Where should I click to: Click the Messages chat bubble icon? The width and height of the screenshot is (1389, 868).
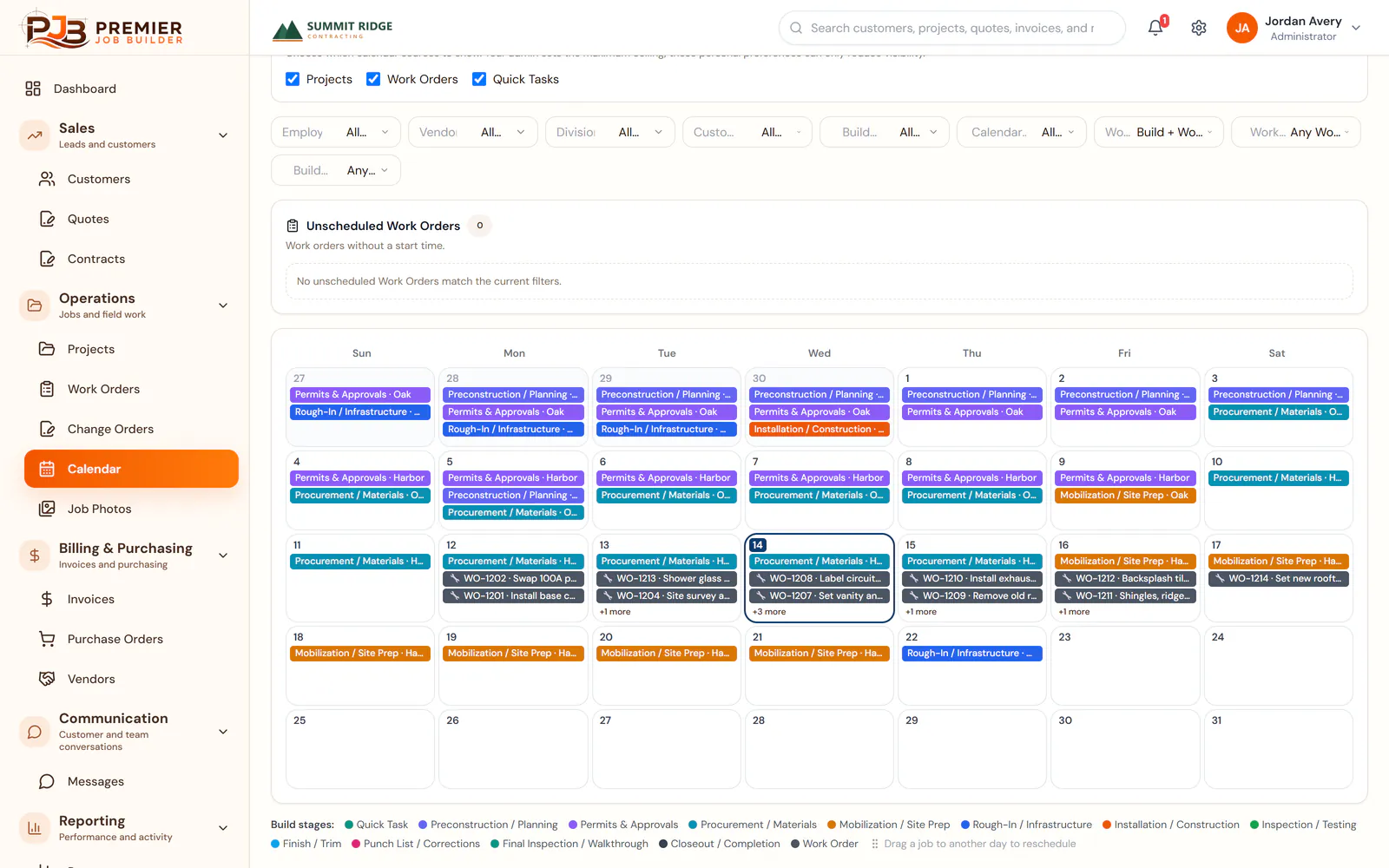47,781
